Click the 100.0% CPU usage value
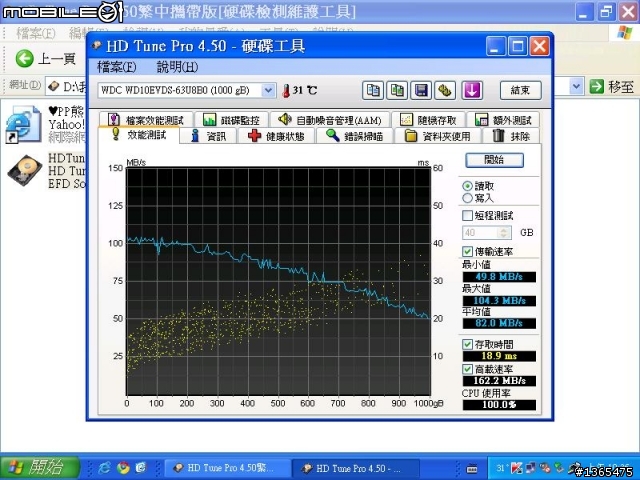 (x=499, y=405)
